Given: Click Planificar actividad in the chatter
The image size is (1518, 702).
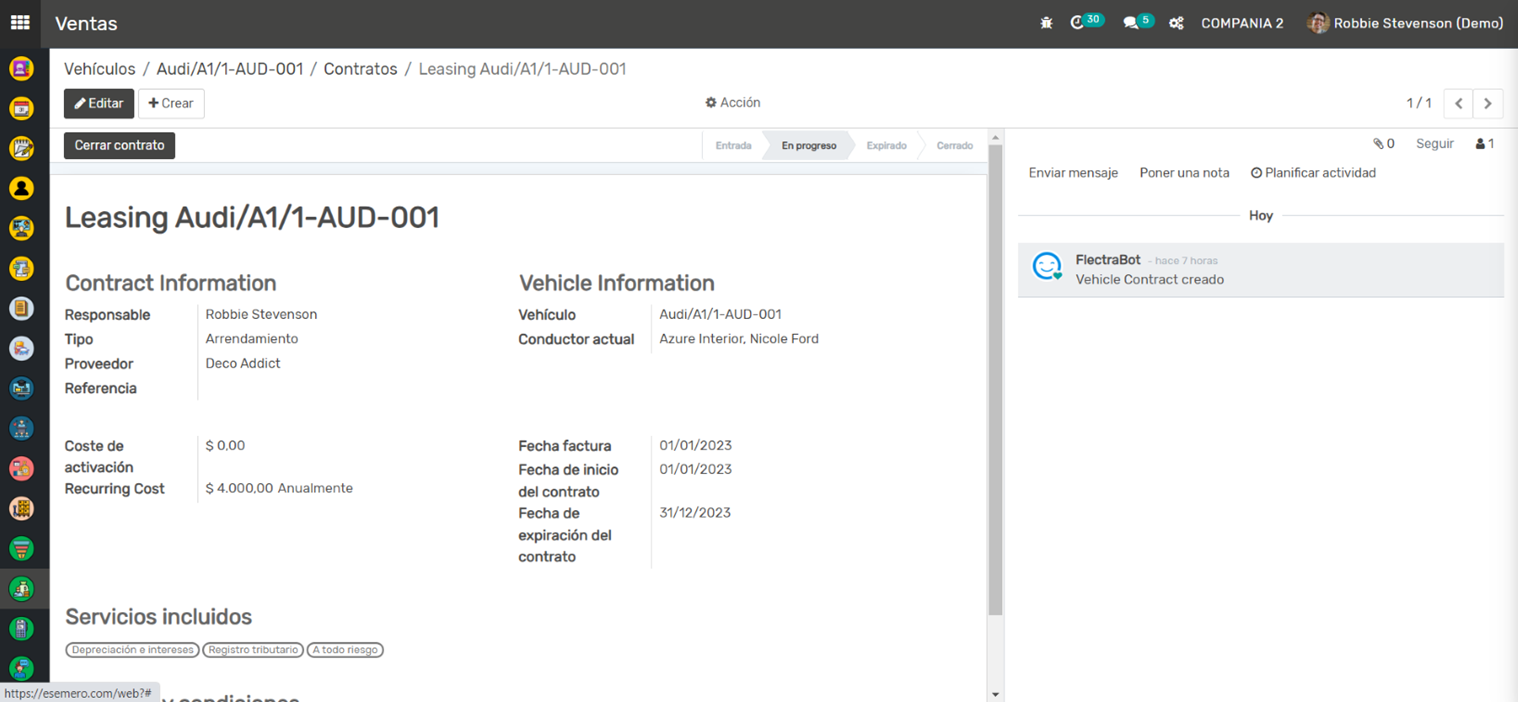Looking at the screenshot, I should (1313, 173).
